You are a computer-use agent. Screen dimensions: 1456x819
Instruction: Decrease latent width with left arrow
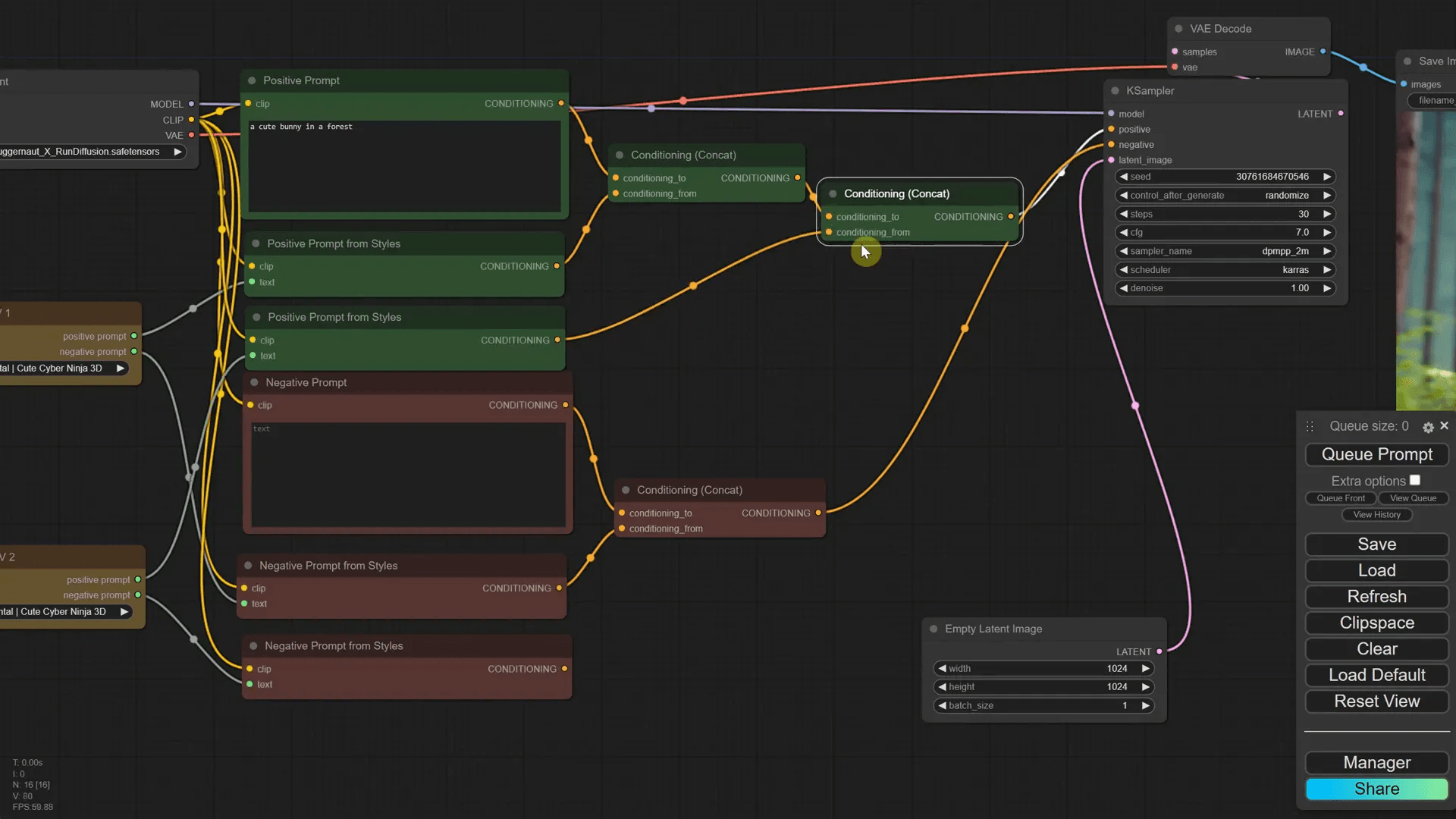point(942,669)
